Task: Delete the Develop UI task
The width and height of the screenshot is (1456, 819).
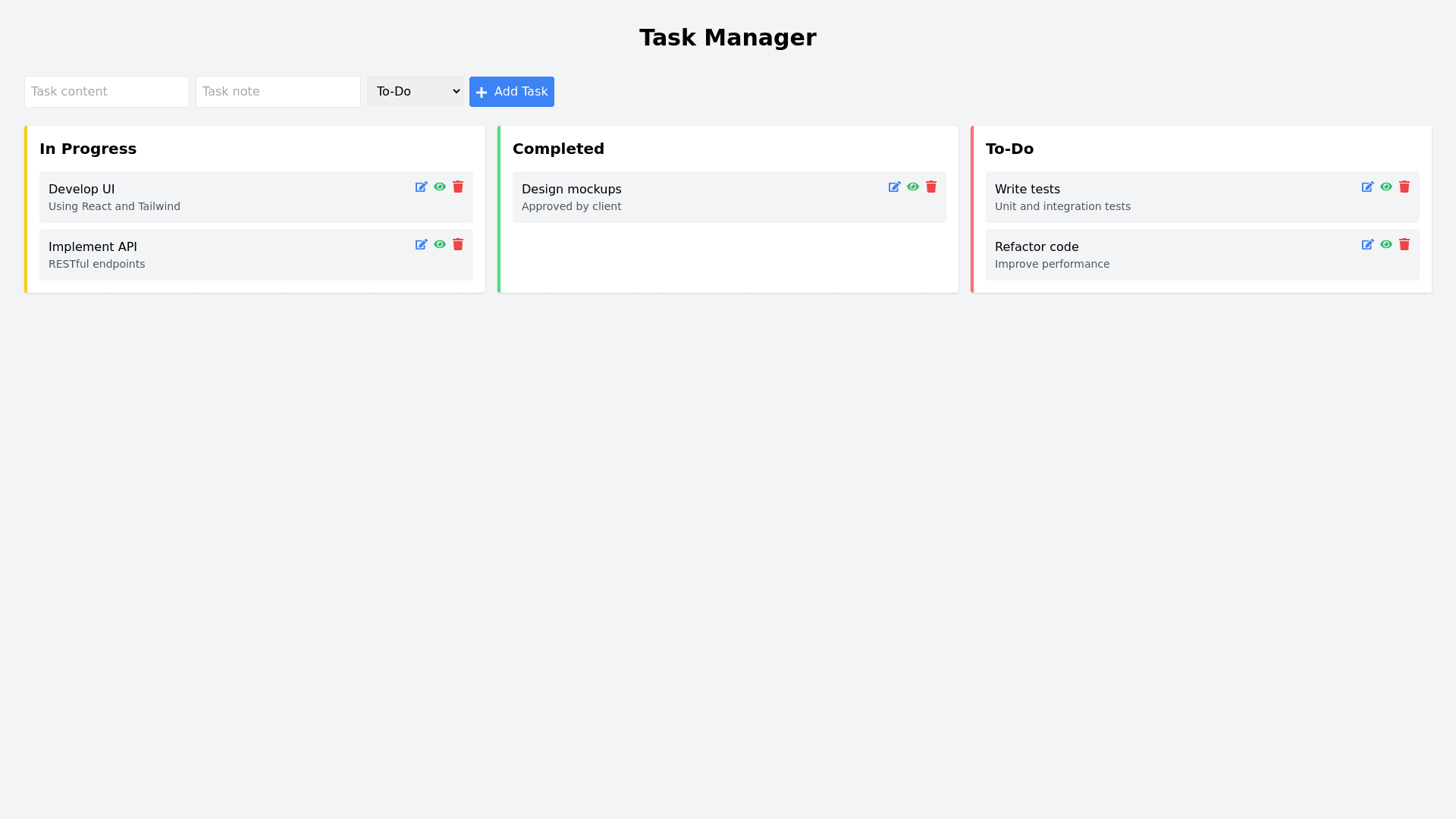Action: pyautogui.click(x=458, y=187)
